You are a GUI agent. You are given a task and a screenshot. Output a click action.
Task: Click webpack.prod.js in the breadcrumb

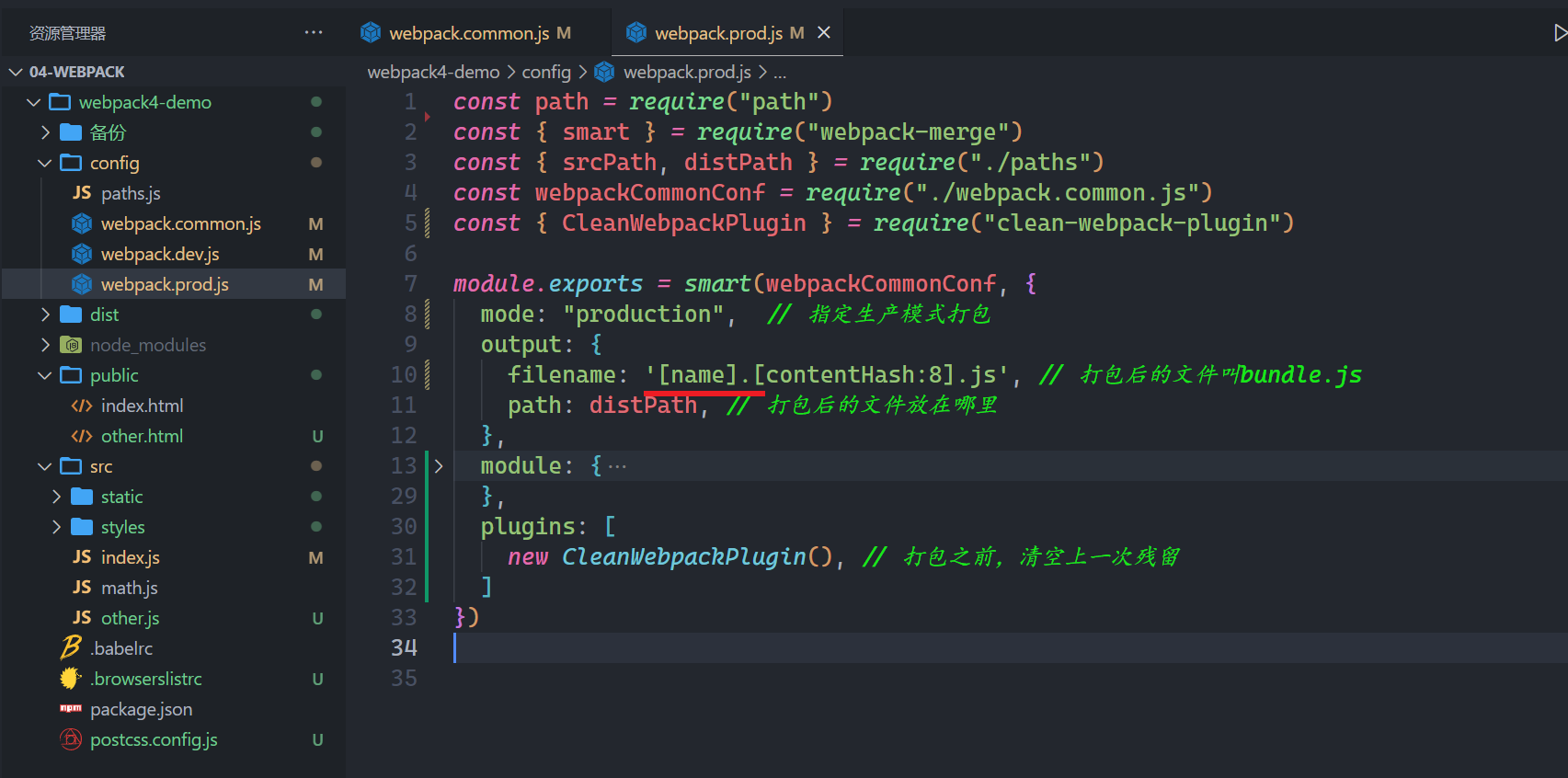click(x=687, y=72)
